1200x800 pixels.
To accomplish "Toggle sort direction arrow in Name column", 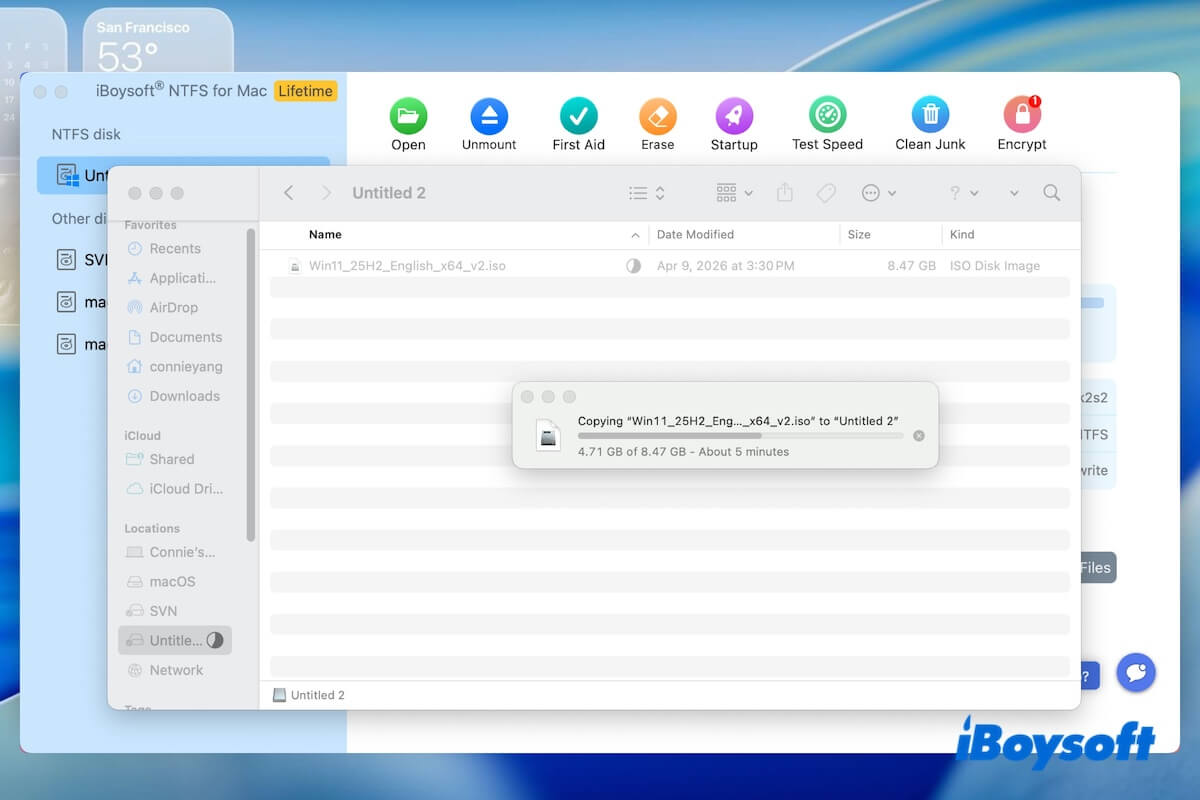I will pyautogui.click(x=635, y=235).
